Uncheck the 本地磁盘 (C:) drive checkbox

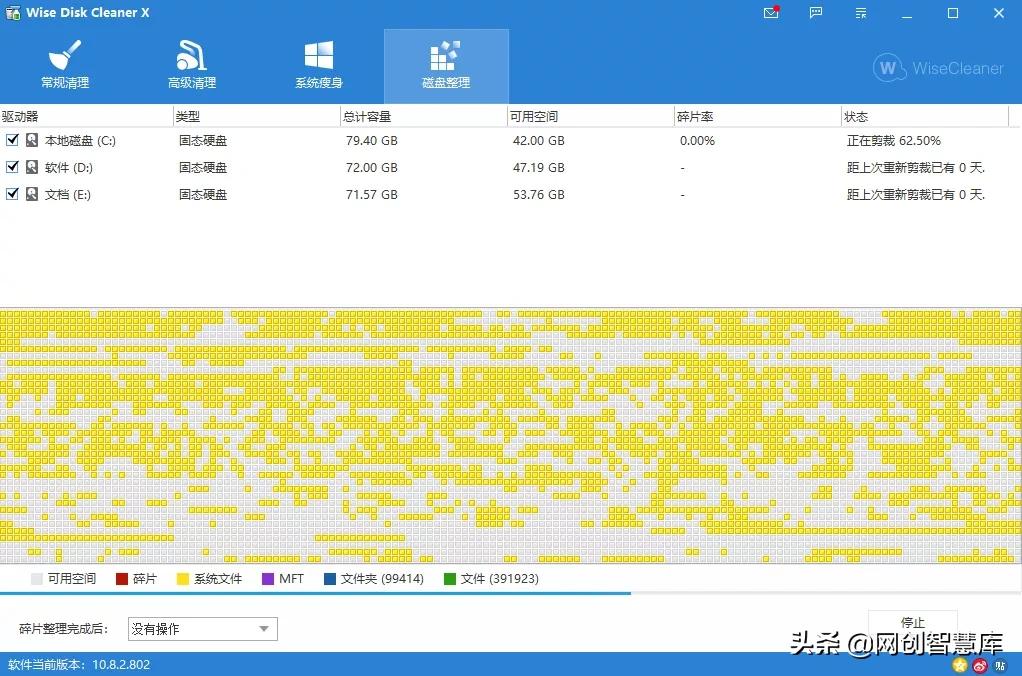[13, 140]
